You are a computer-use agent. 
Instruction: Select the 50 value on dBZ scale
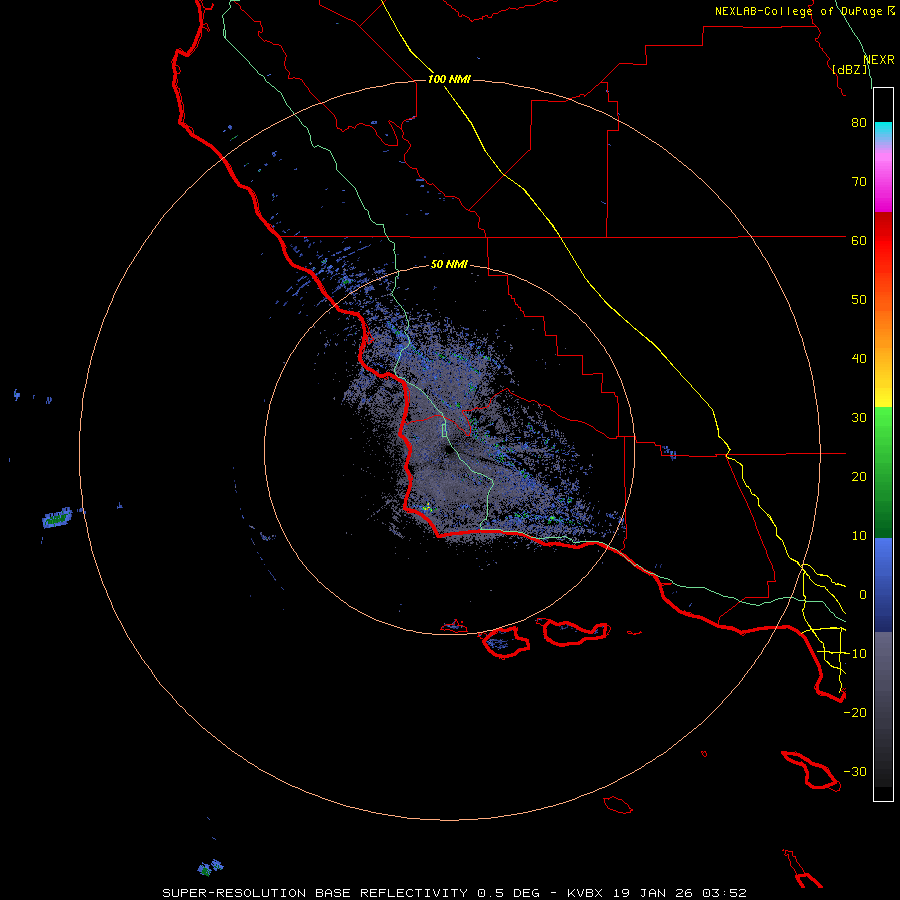(859, 300)
